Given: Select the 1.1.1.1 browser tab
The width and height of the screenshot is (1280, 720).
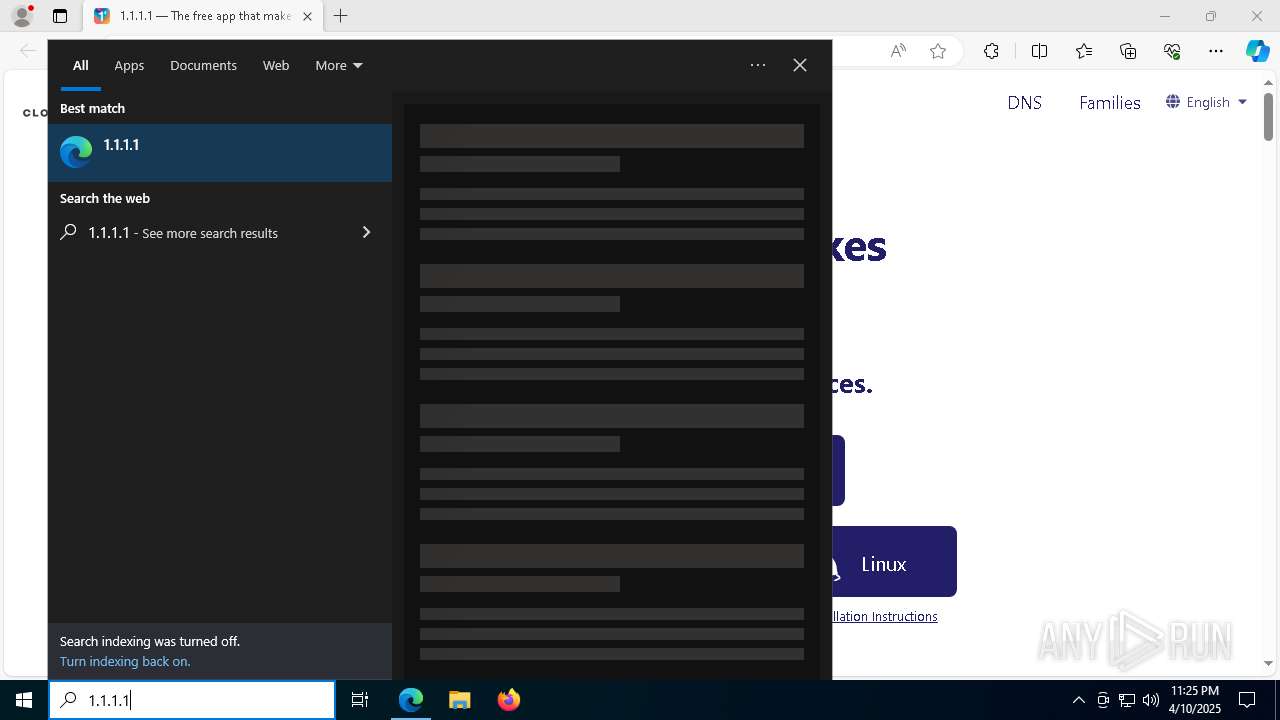Looking at the screenshot, I should (203, 16).
